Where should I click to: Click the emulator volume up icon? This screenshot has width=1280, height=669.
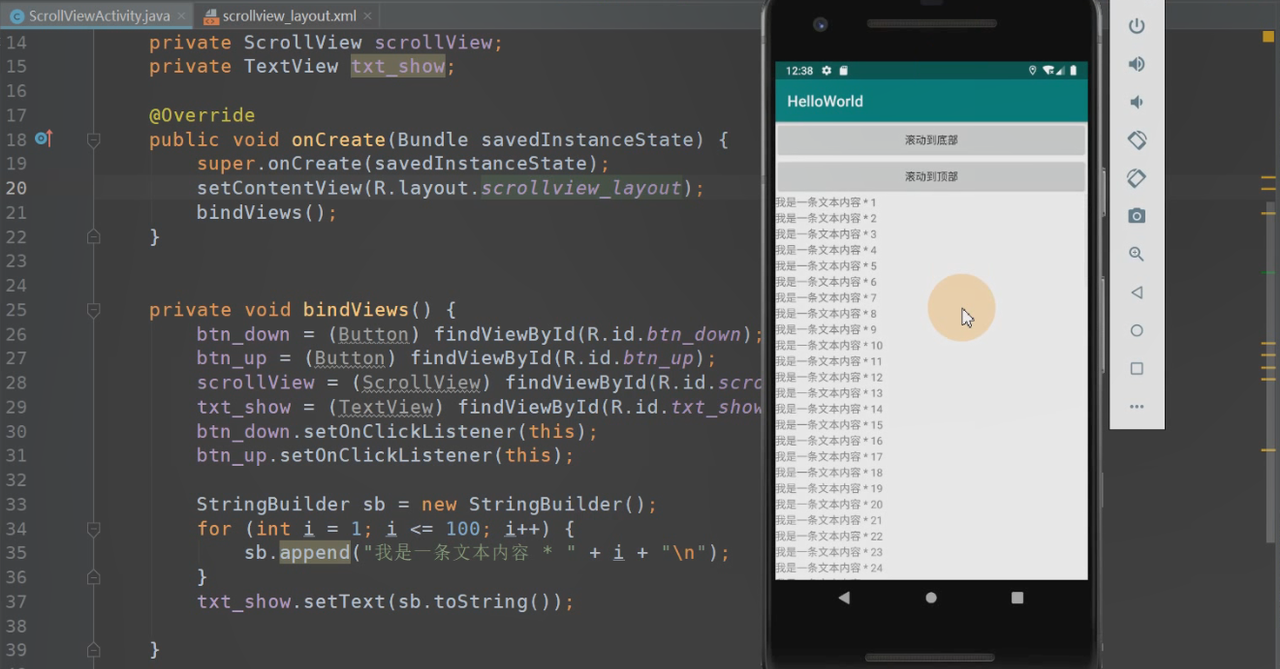coord(1136,65)
